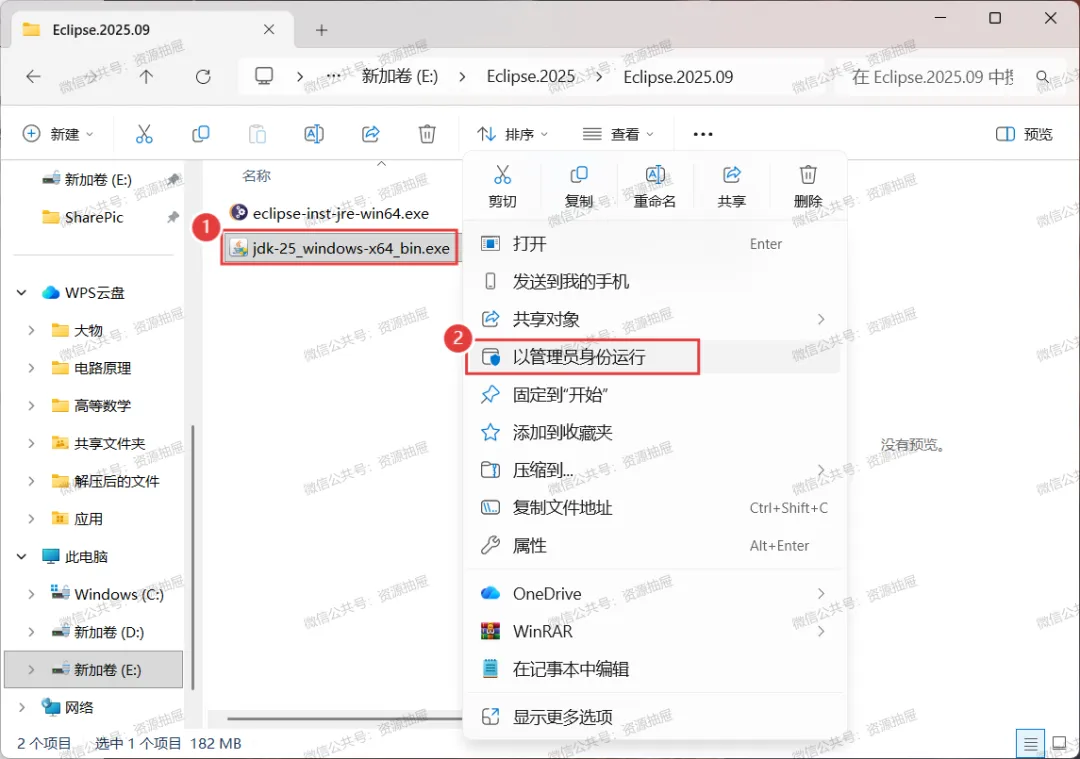Screen dimensions: 1080x759
Task: Click the Share icon in the toolbar
Action: pos(371,134)
